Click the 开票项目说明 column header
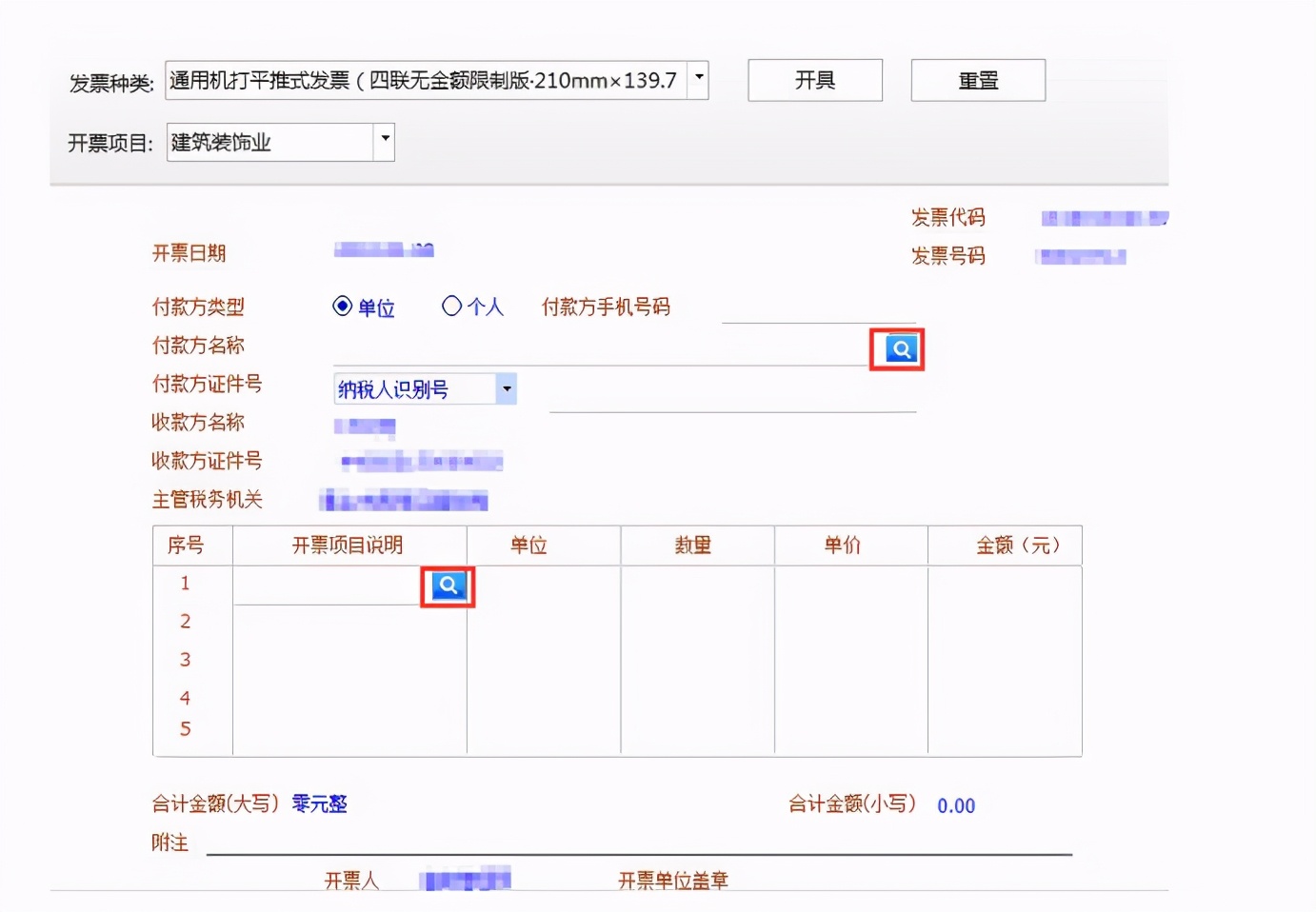Viewport: 1316px width, 912px height. pyautogui.click(x=348, y=545)
